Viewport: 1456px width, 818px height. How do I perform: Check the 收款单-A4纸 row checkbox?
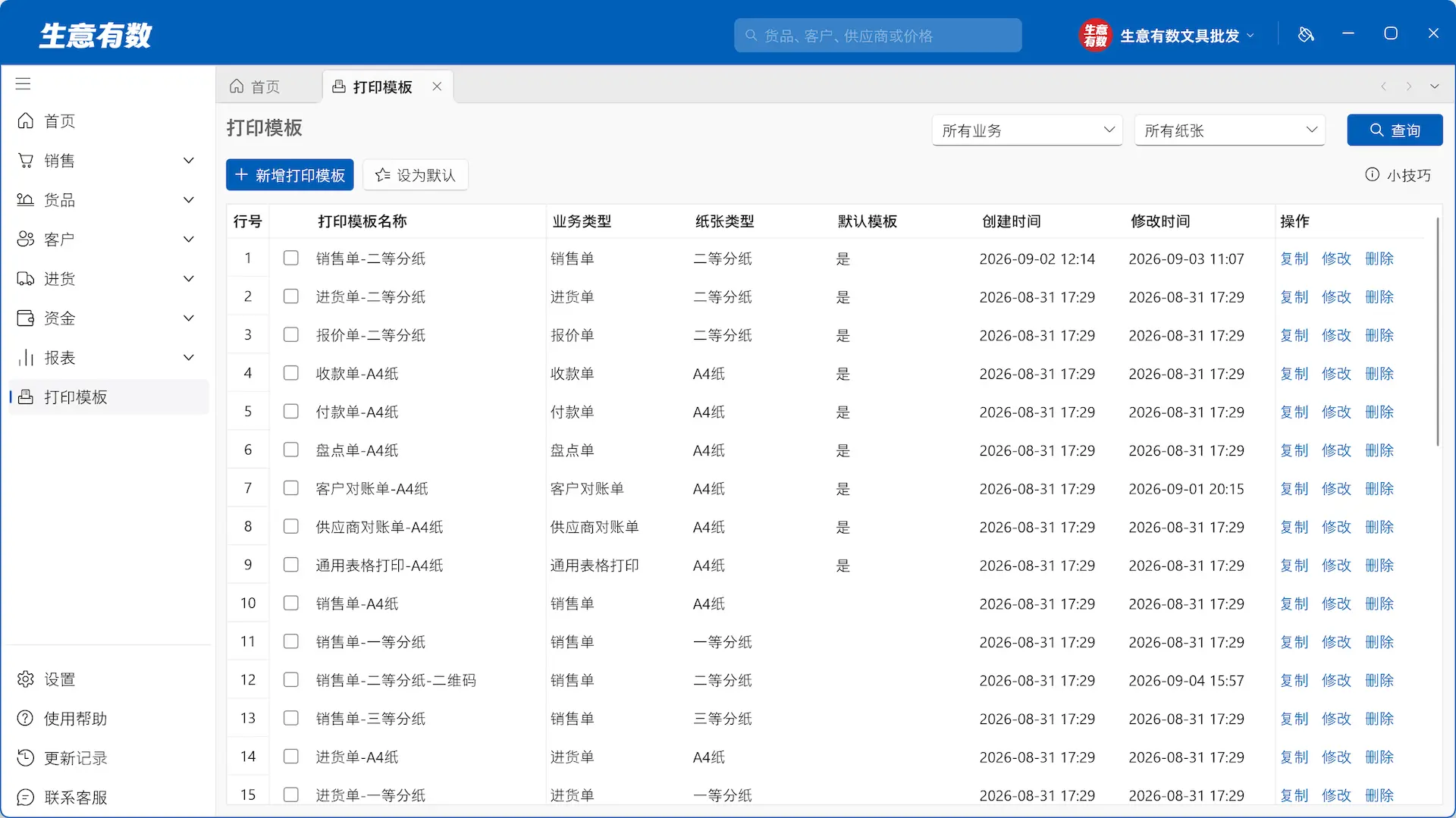(291, 373)
